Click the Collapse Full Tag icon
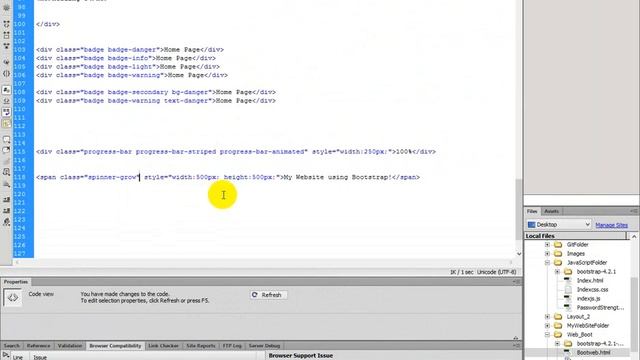The width and height of the screenshot is (640, 360). click(7, 24)
